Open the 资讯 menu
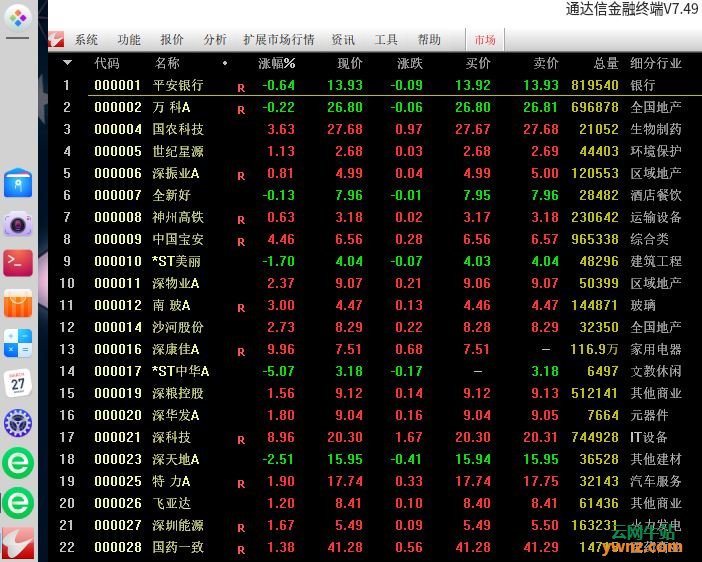The width and height of the screenshot is (702, 562). click(343, 40)
